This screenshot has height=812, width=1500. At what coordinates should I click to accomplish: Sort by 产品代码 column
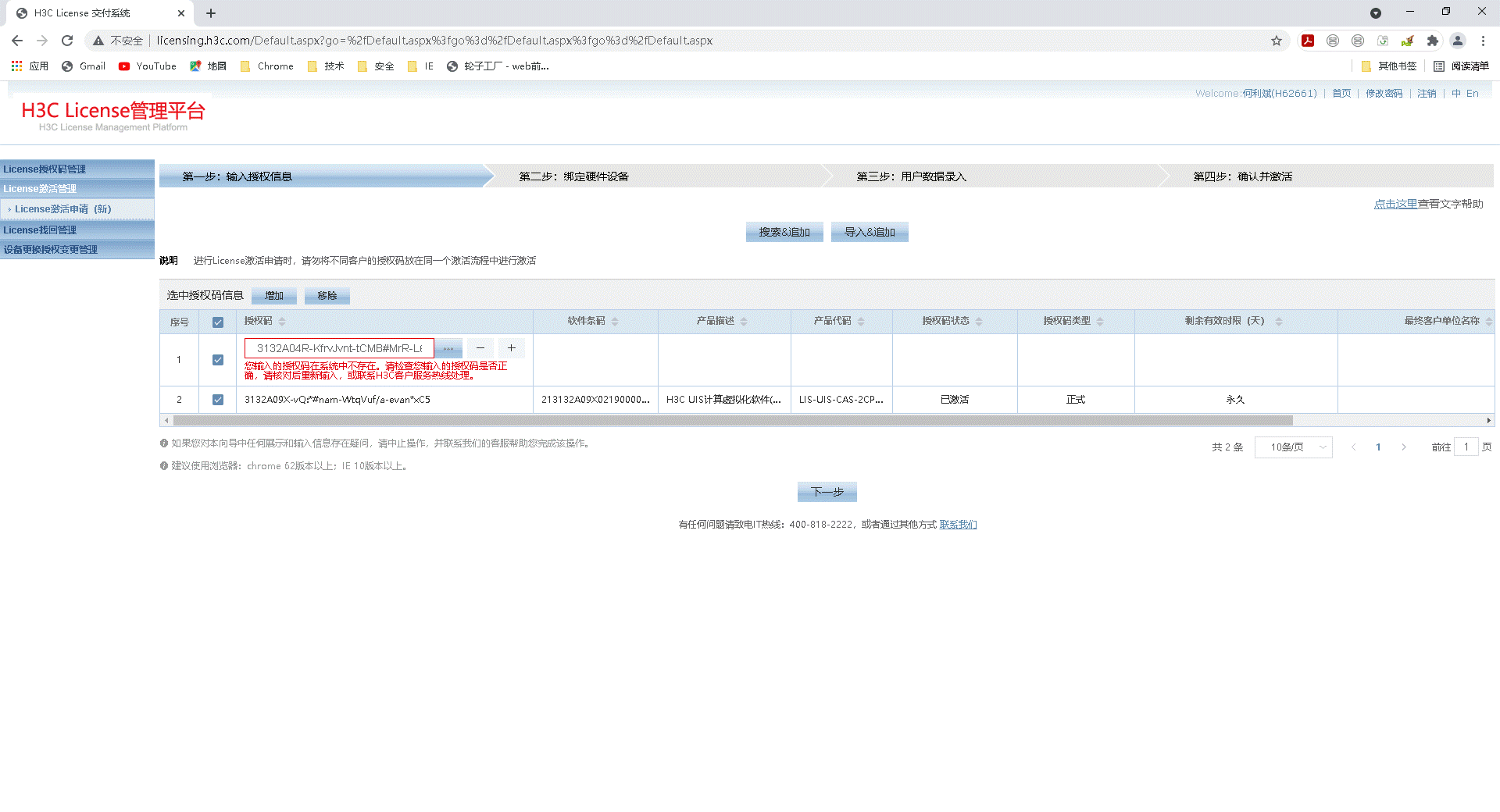[x=861, y=322]
